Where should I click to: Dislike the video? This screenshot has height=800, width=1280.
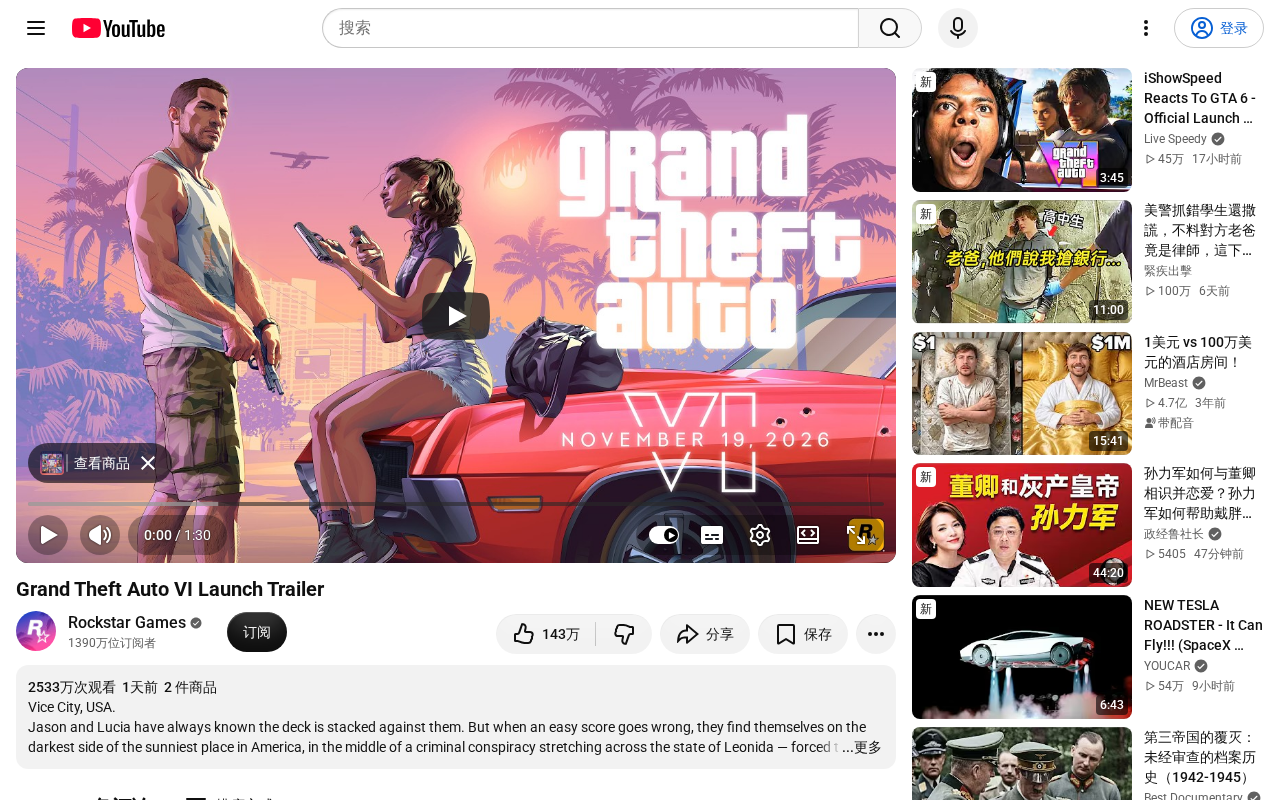(x=624, y=634)
